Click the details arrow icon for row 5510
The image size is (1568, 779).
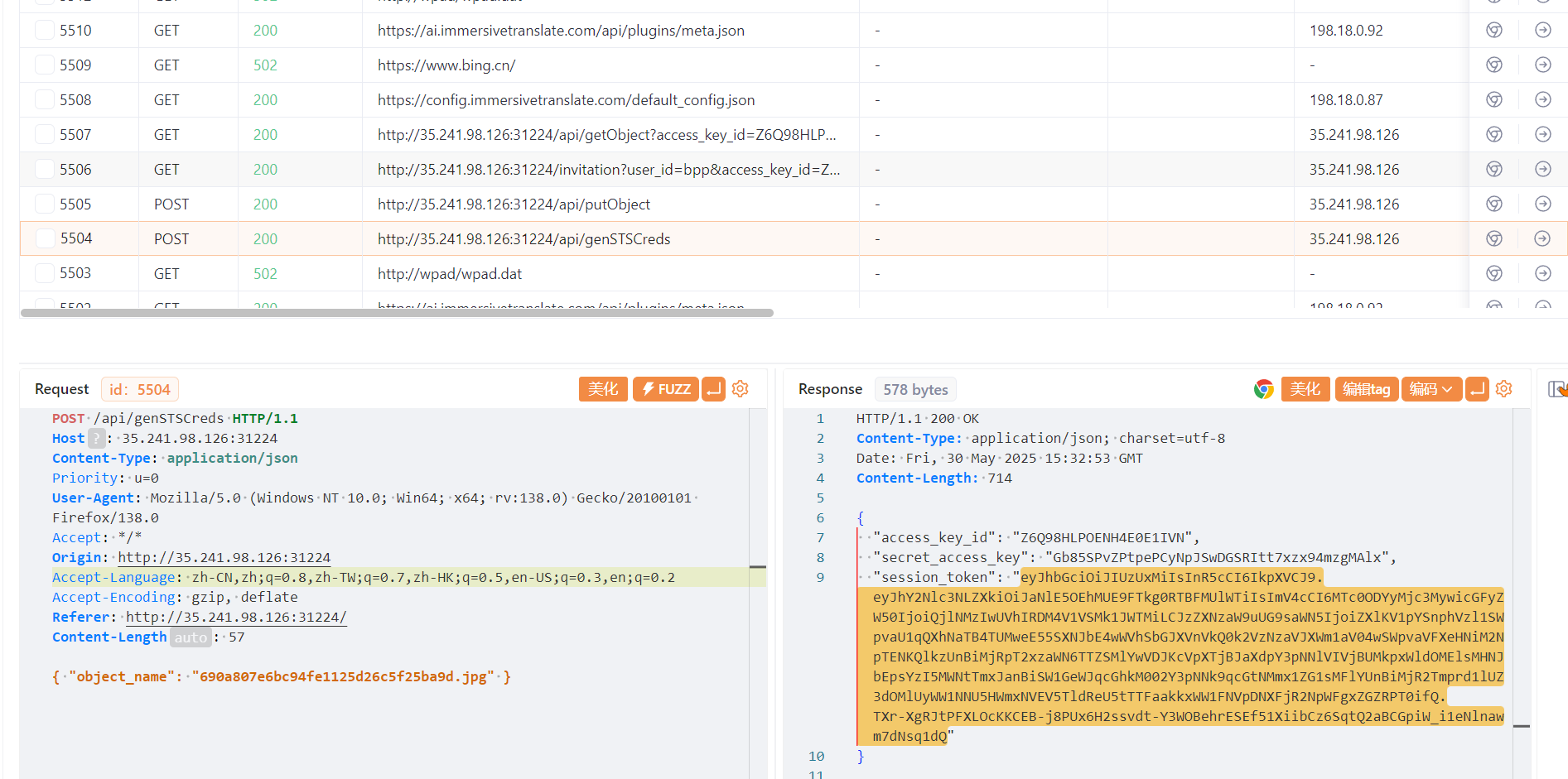coord(1543,30)
